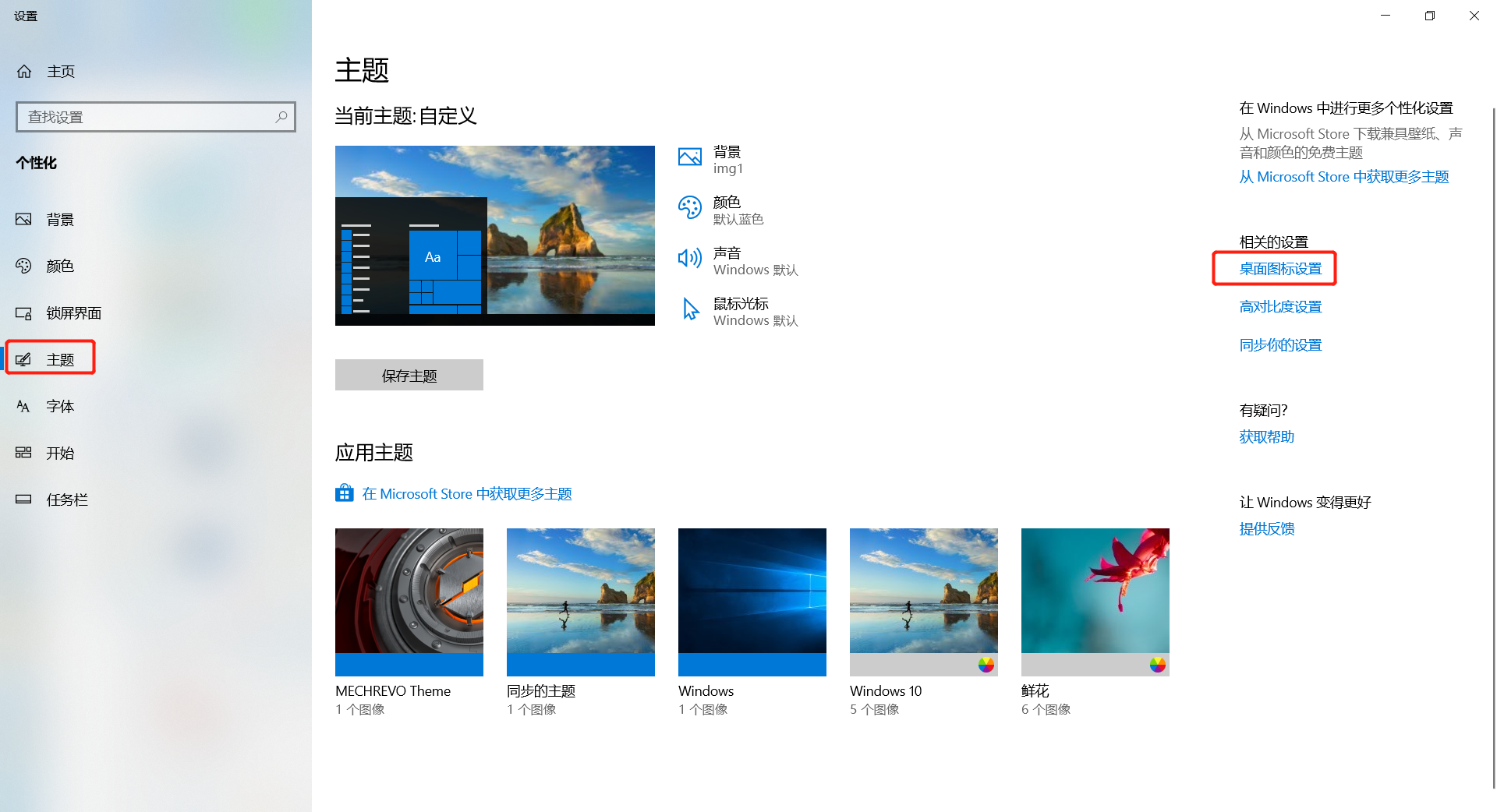The height and width of the screenshot is (812, 1497).
Task: Select the 背景 icon in the sidebar
Action: [23, 219]
